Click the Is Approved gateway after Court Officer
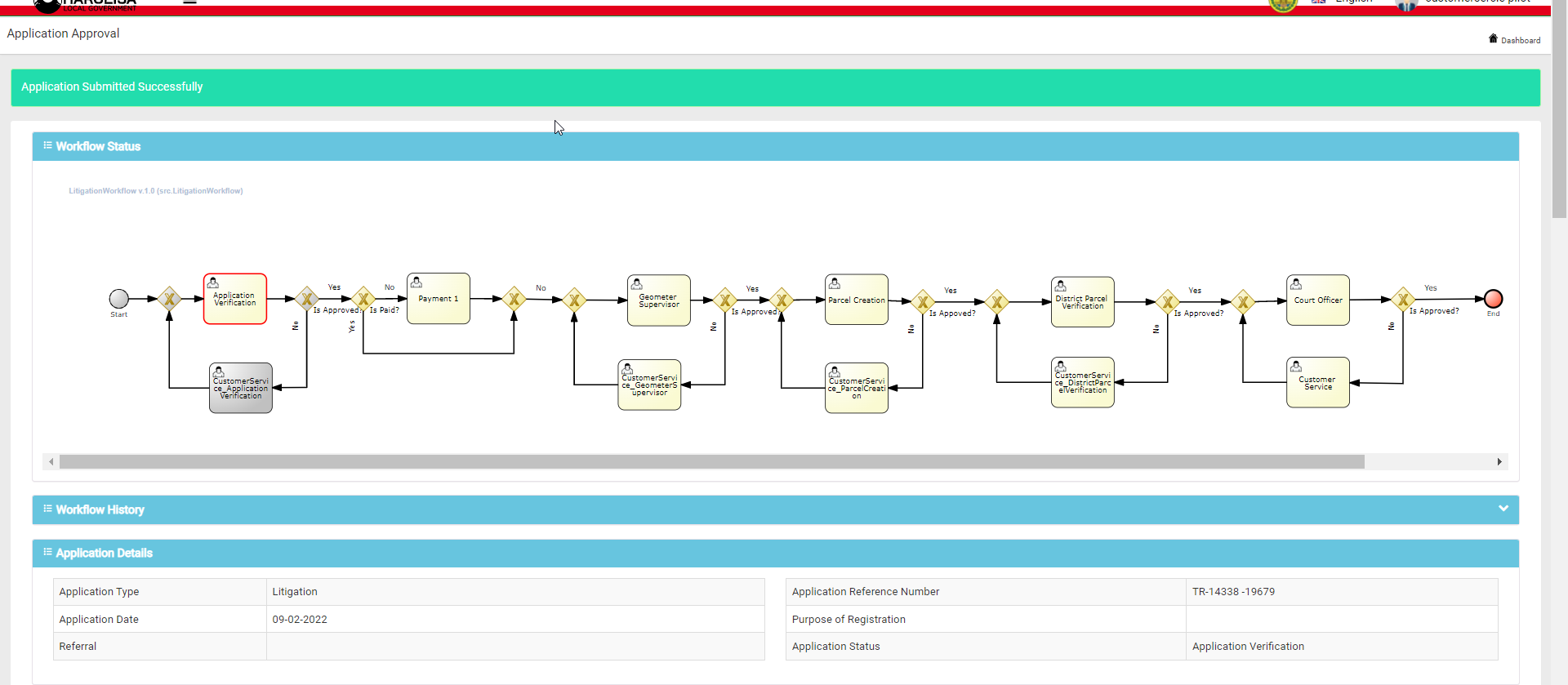1568x685 pixels. pos(1403,300)
